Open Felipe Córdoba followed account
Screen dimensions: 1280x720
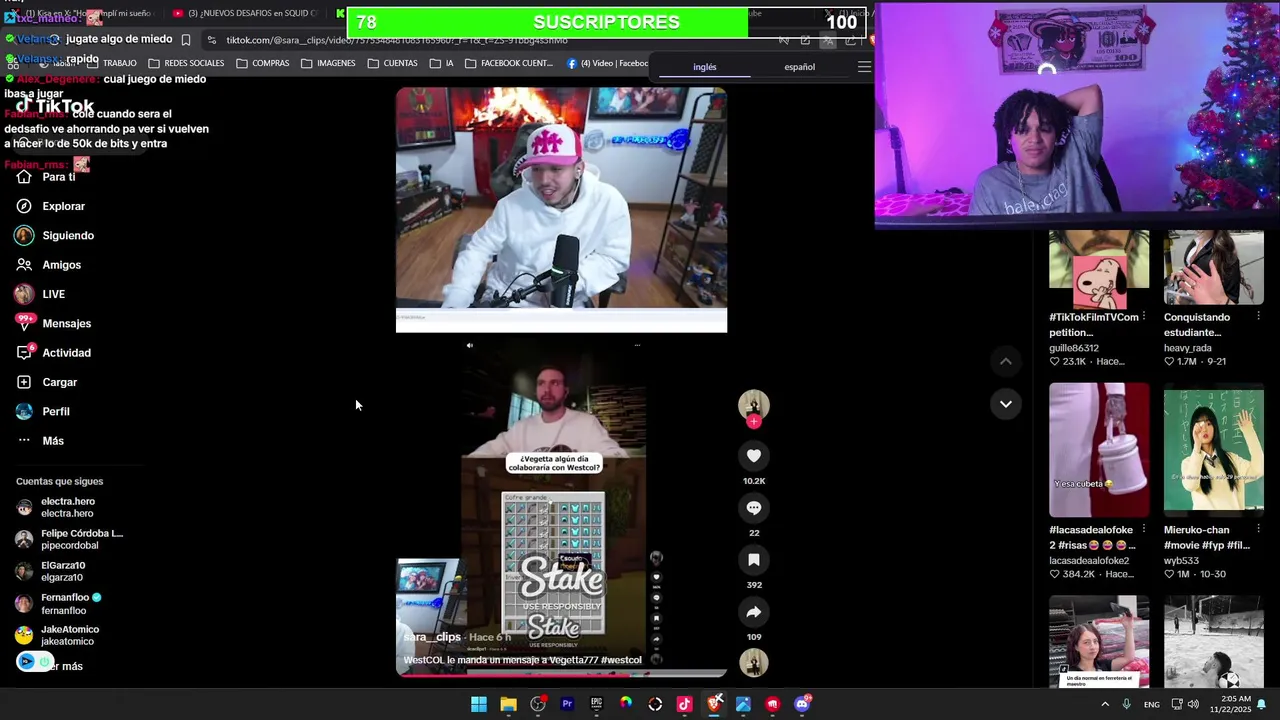click(69, 539)
